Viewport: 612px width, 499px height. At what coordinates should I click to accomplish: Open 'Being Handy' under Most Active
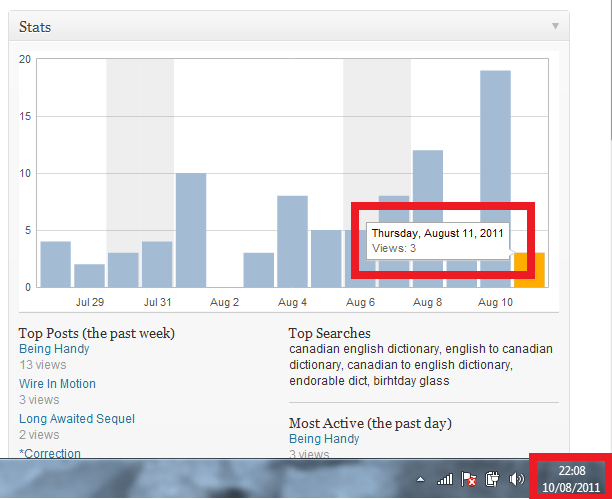(x=324, y=439)
